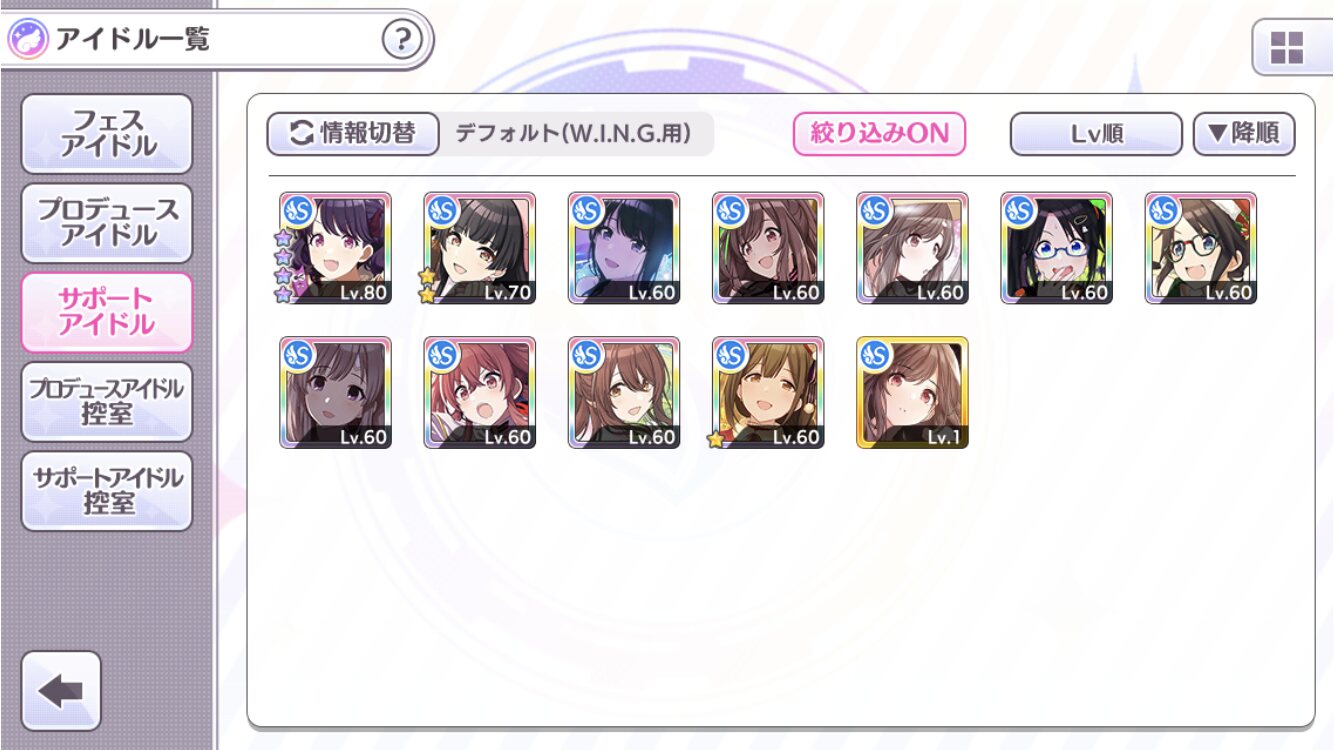The height and width of the screenshot is (750, 1334).
Task: Switch to the フェスアイドル tab
Action: (x=107, y=134)
